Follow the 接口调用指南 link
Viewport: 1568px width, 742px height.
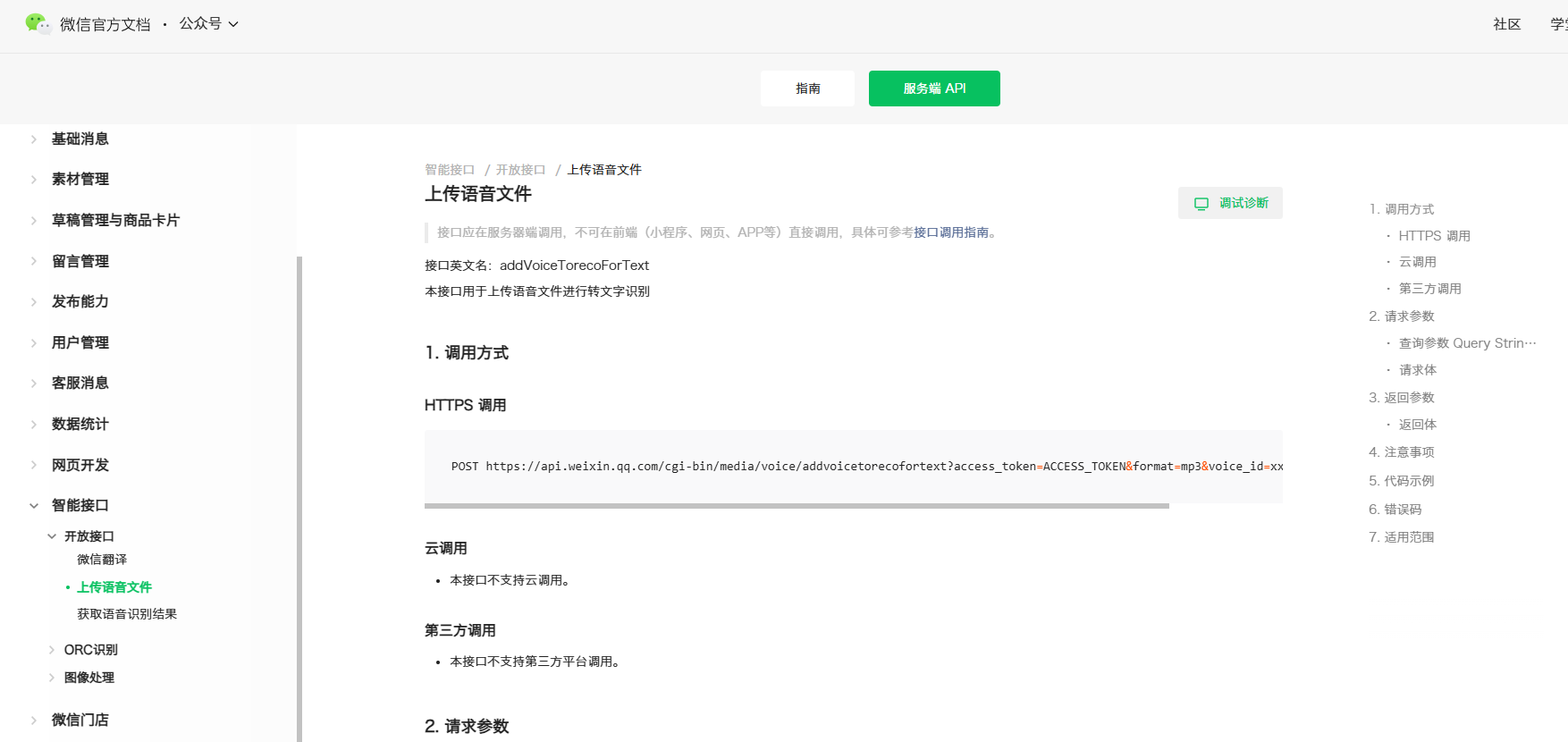951,232
